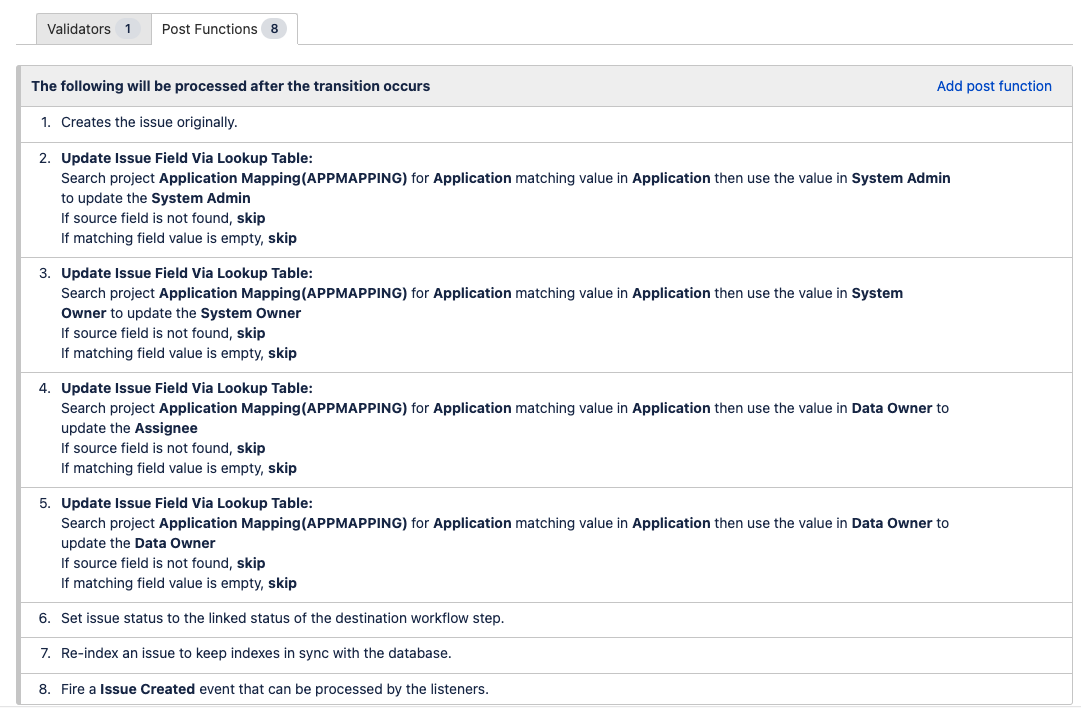Open the Add post function link
The height and width of the screenshot is (708, 1081).
994,86
